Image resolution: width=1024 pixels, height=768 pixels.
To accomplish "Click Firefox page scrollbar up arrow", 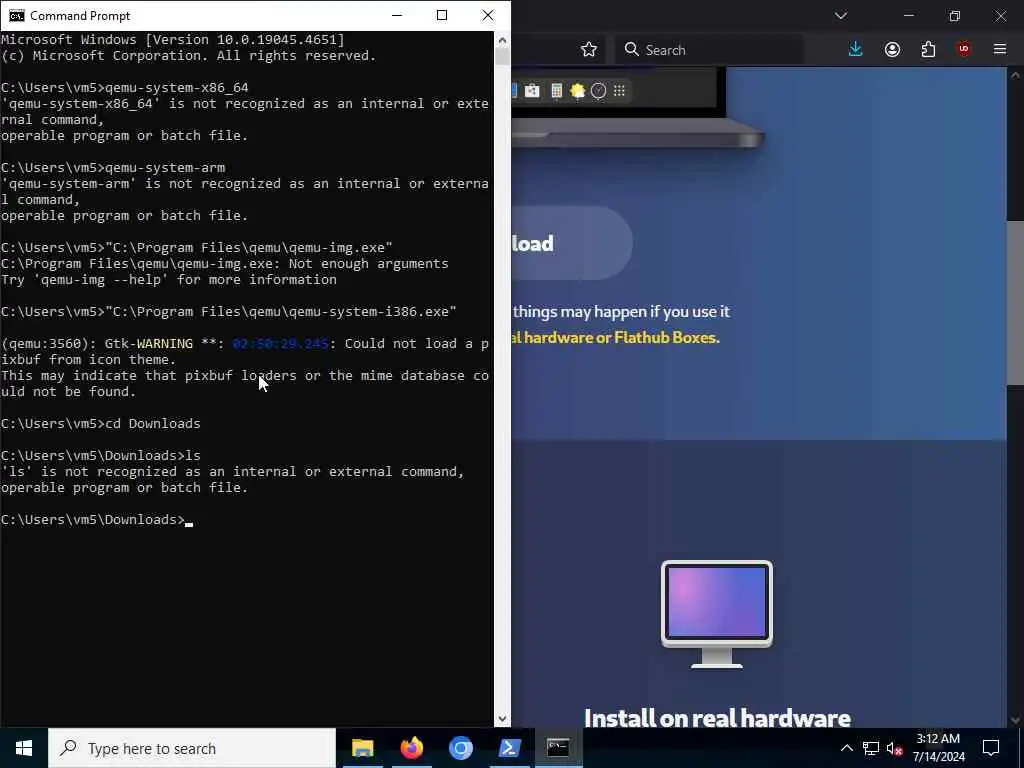I will pos(1015,74).
